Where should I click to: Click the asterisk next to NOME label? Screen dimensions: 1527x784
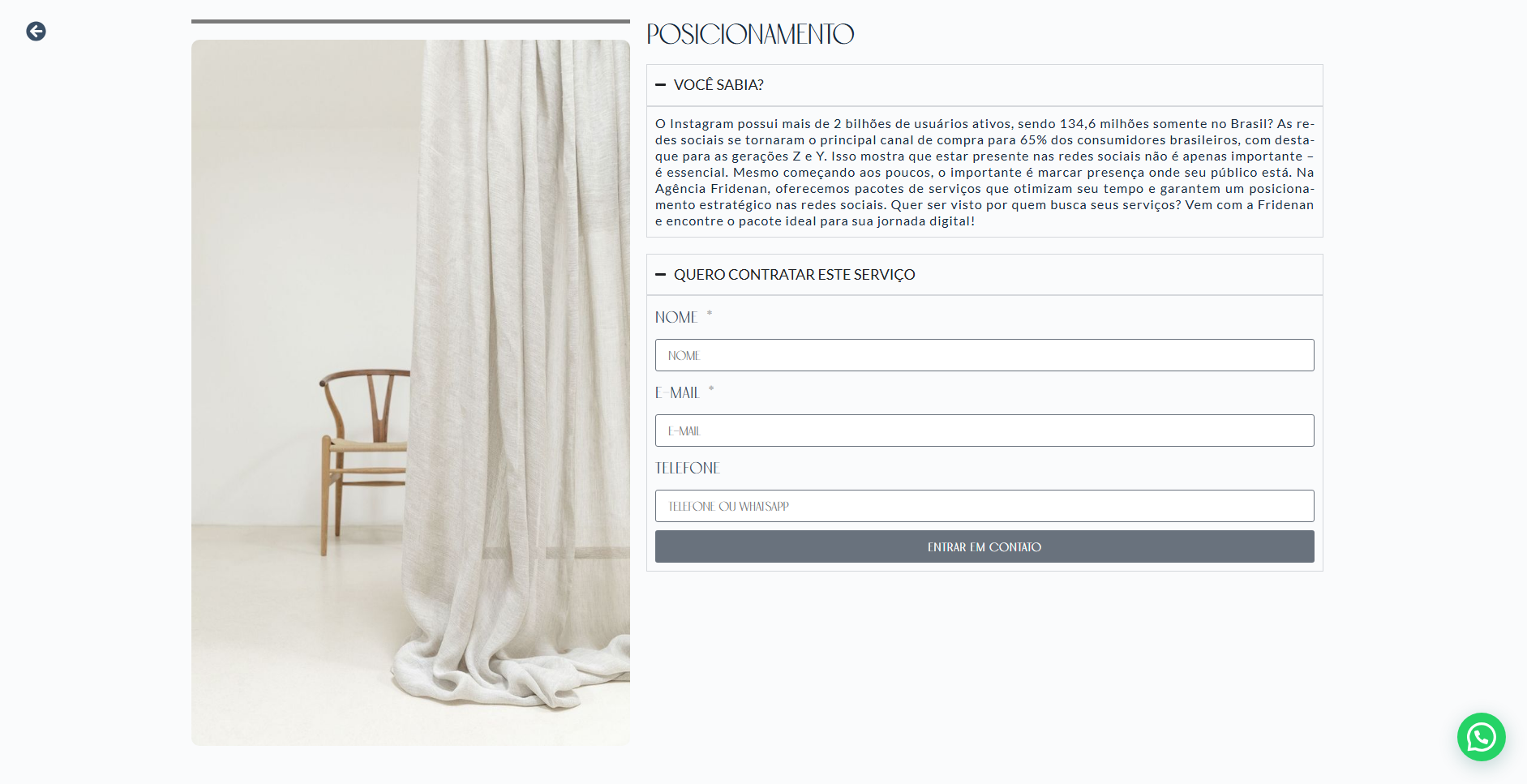point(710,314)
